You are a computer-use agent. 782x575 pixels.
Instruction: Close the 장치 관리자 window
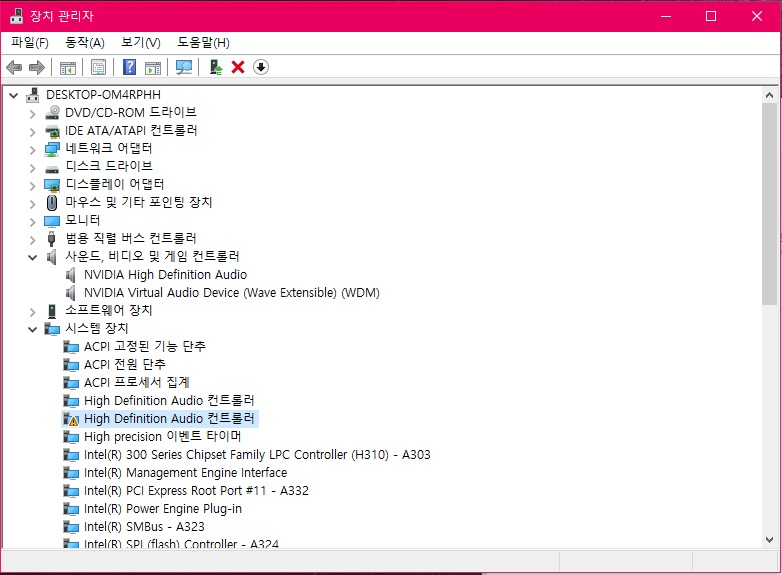pyautogui.click(x=757, y=16)
